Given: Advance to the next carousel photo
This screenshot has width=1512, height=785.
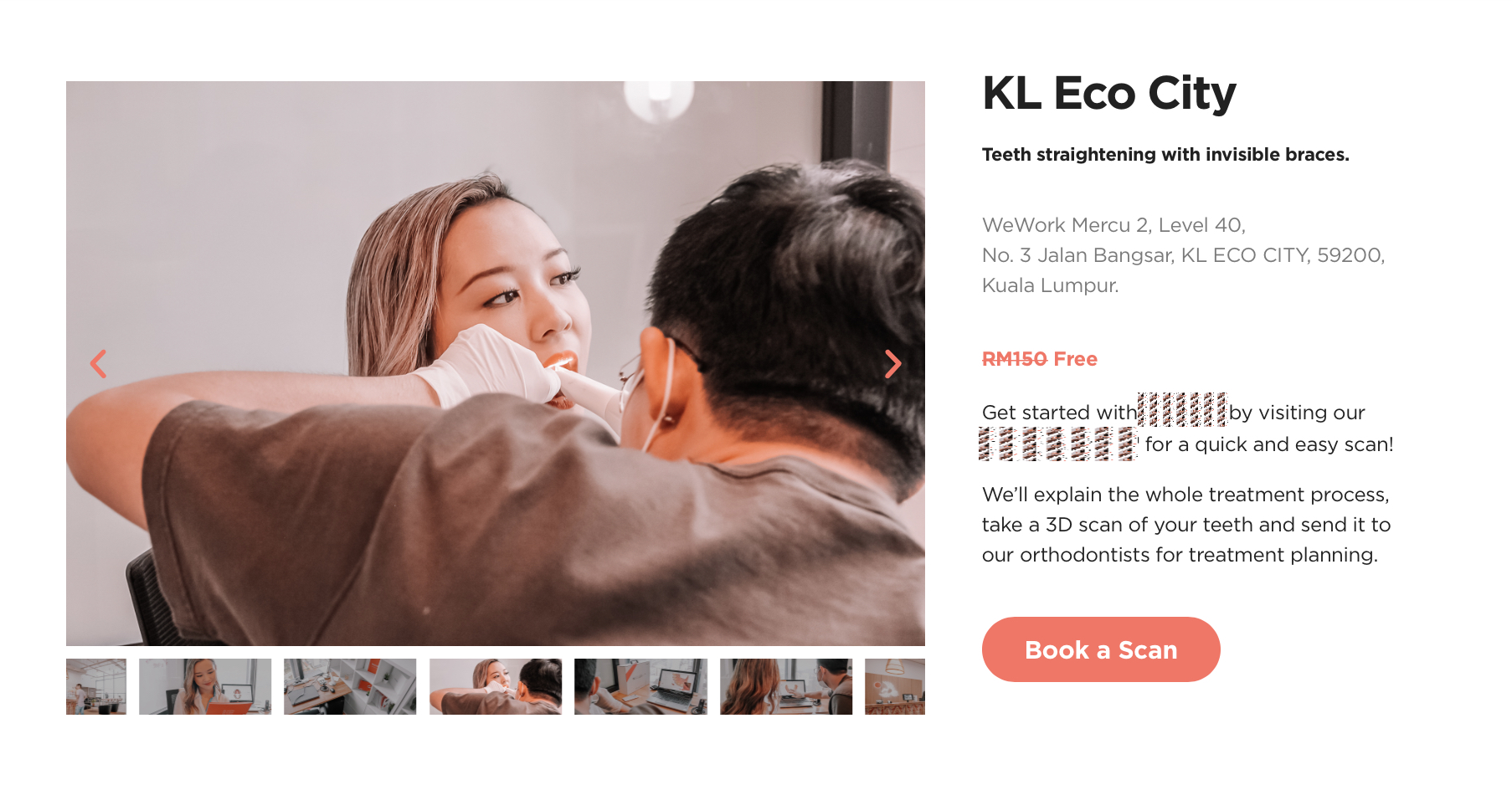Looking at the screenshot, I should tap(892, 364).
